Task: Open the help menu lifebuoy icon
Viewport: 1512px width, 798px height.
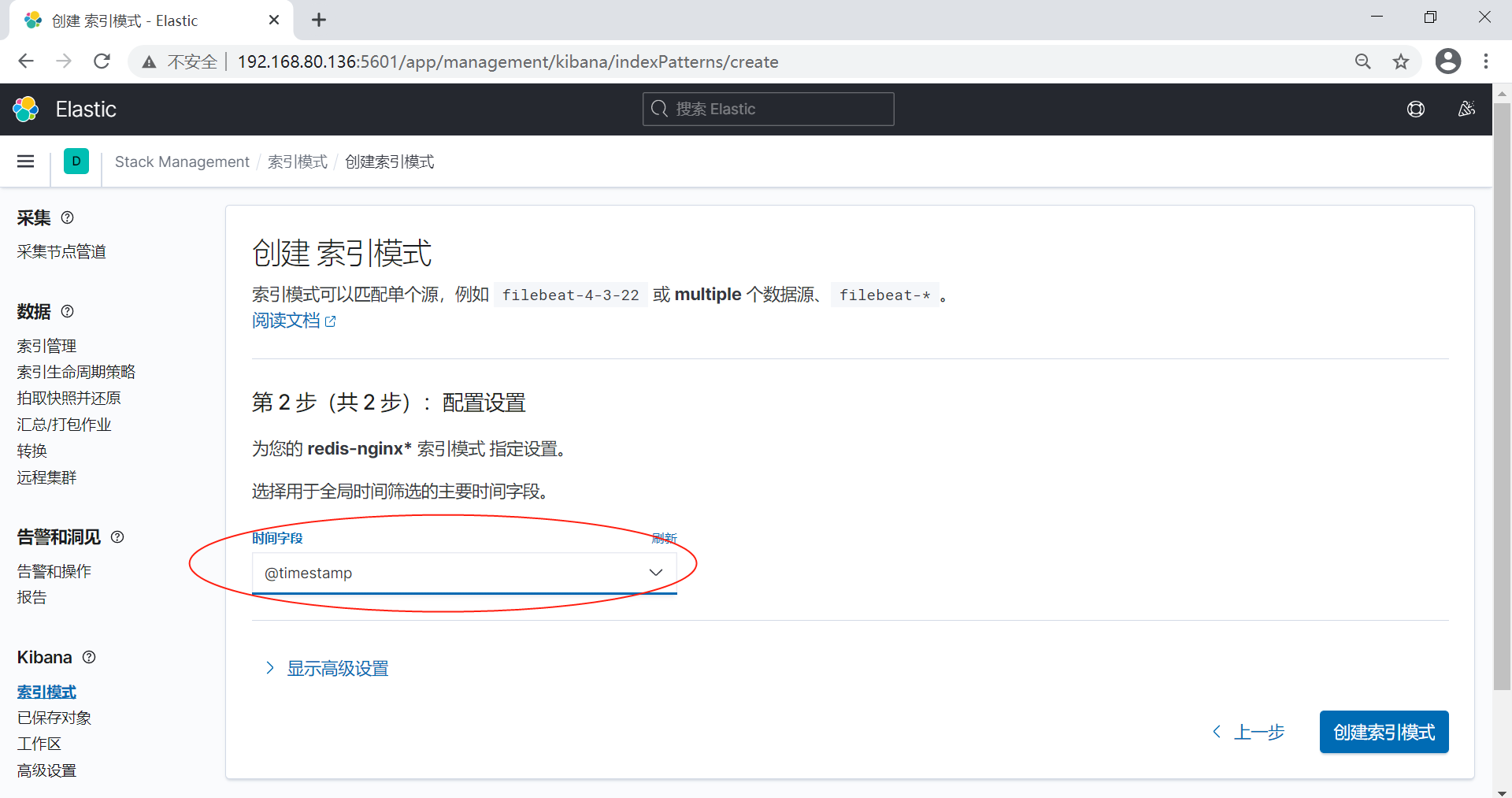Action: point(1416,109)
